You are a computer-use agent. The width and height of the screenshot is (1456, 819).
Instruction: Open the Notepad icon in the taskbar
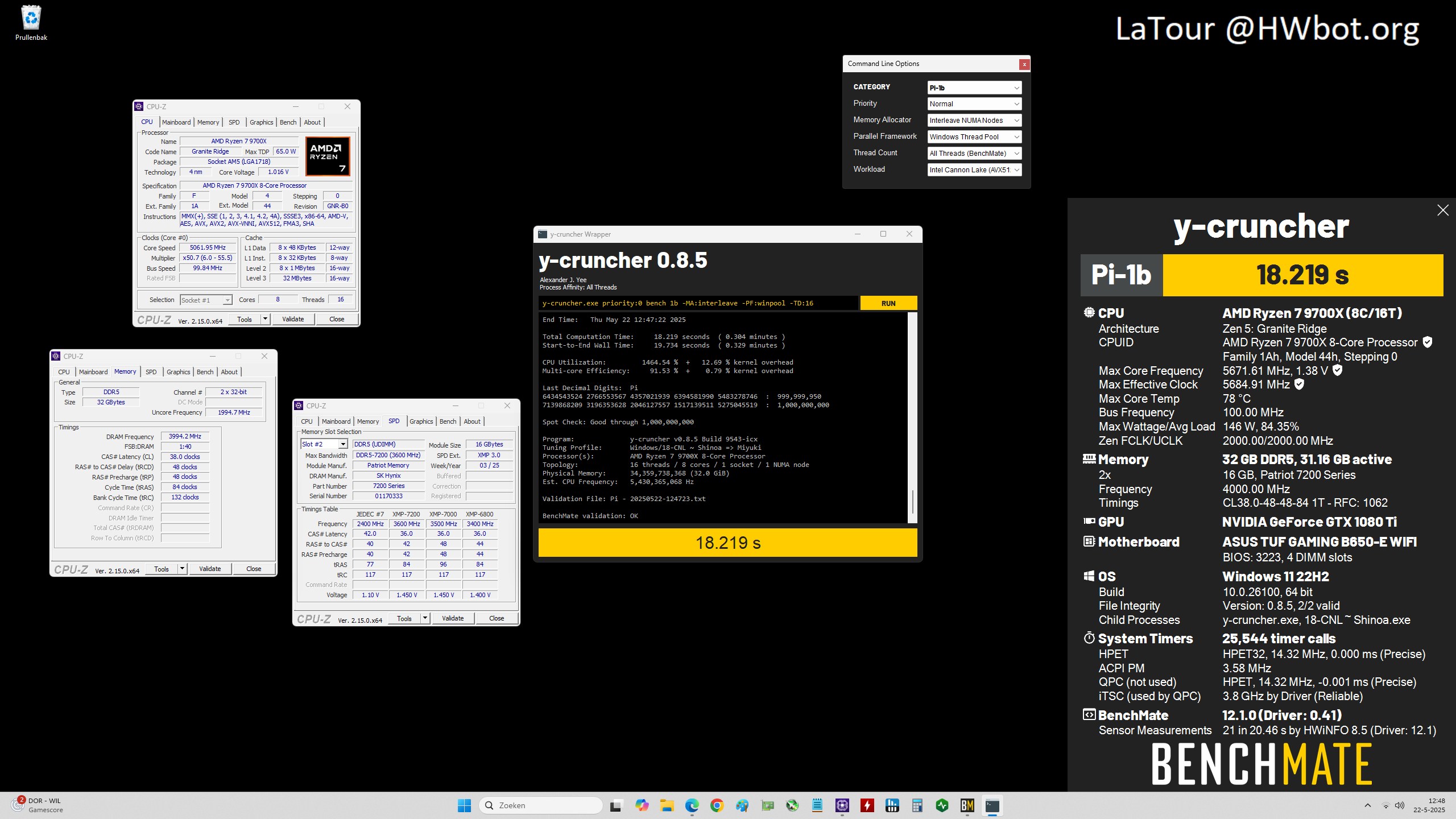click(x=817, y=805)
